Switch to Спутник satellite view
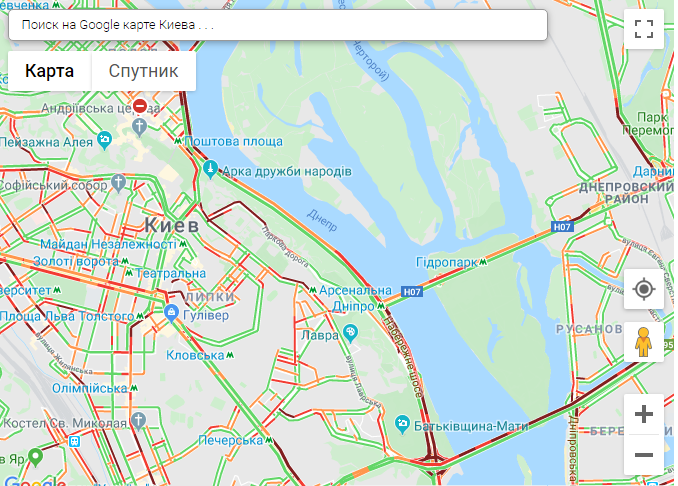Screen dimensions: 678x486 tap(144, 71)
